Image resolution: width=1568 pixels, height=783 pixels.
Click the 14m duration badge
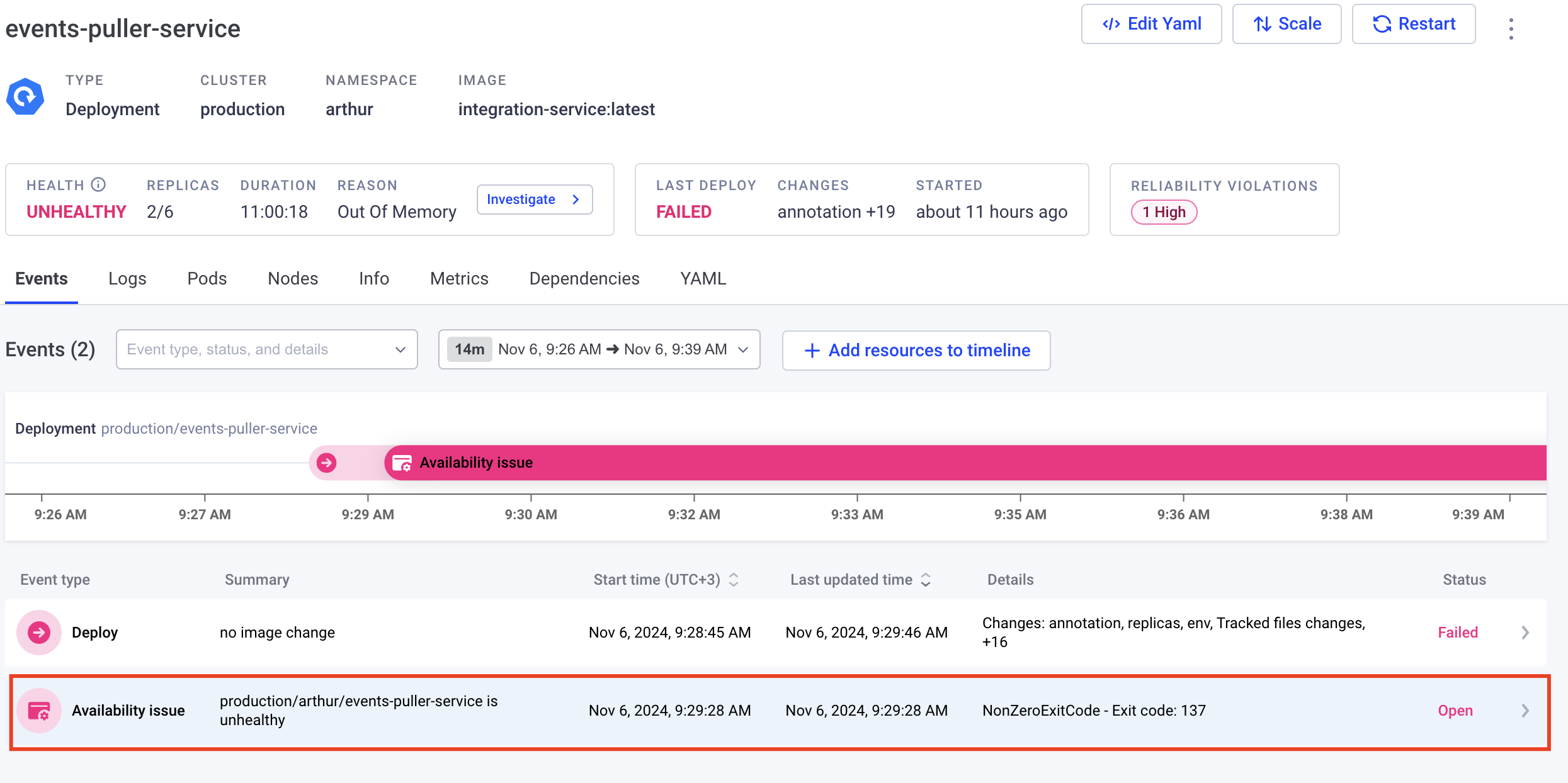pos(470,349)
